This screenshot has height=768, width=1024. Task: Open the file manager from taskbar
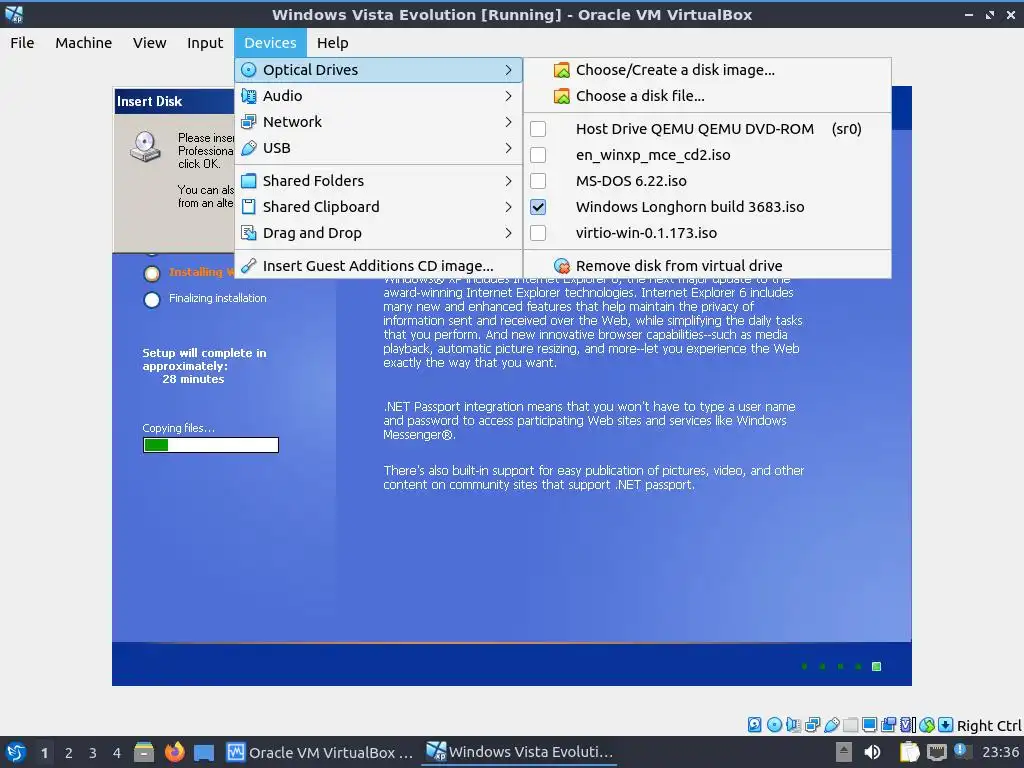[144, 752]
